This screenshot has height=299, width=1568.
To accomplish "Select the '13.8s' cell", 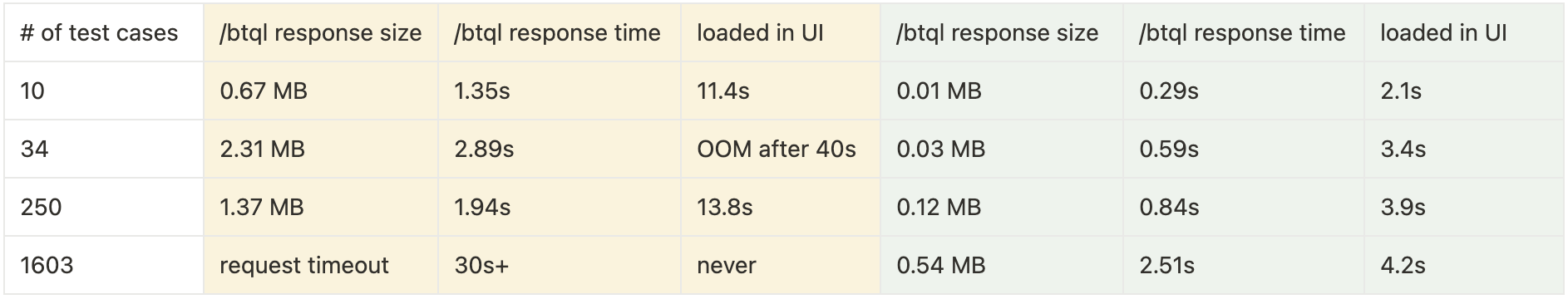I will pos(780,207).
